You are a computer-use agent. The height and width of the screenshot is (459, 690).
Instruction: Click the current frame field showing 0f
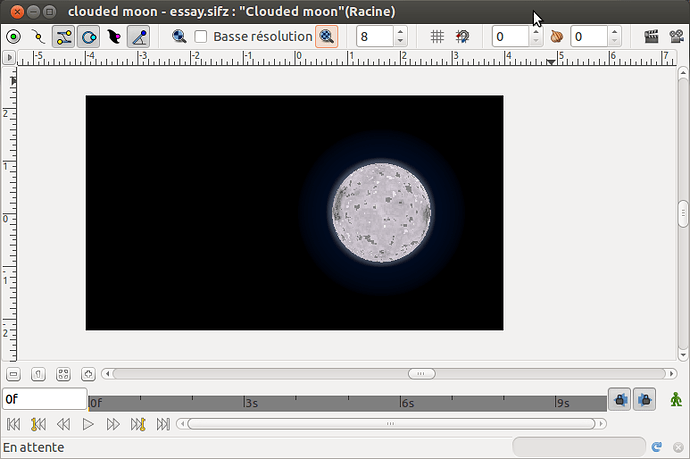tap(44, 399)
